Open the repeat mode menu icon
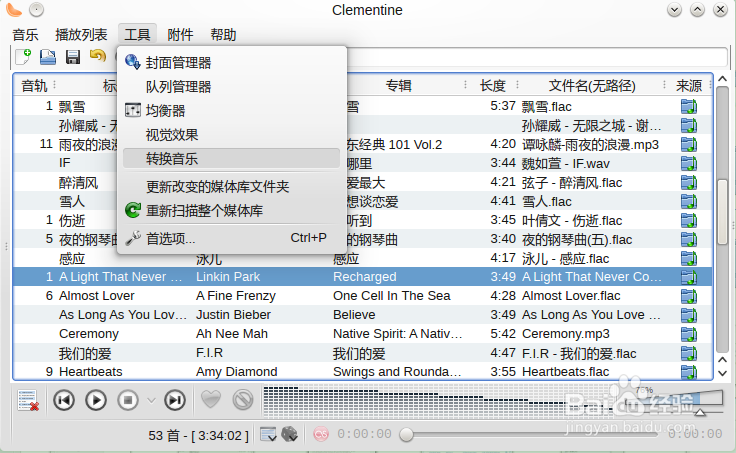Image resolution: width=736 pixels, height=453 pixels. [x=268, y=434]
